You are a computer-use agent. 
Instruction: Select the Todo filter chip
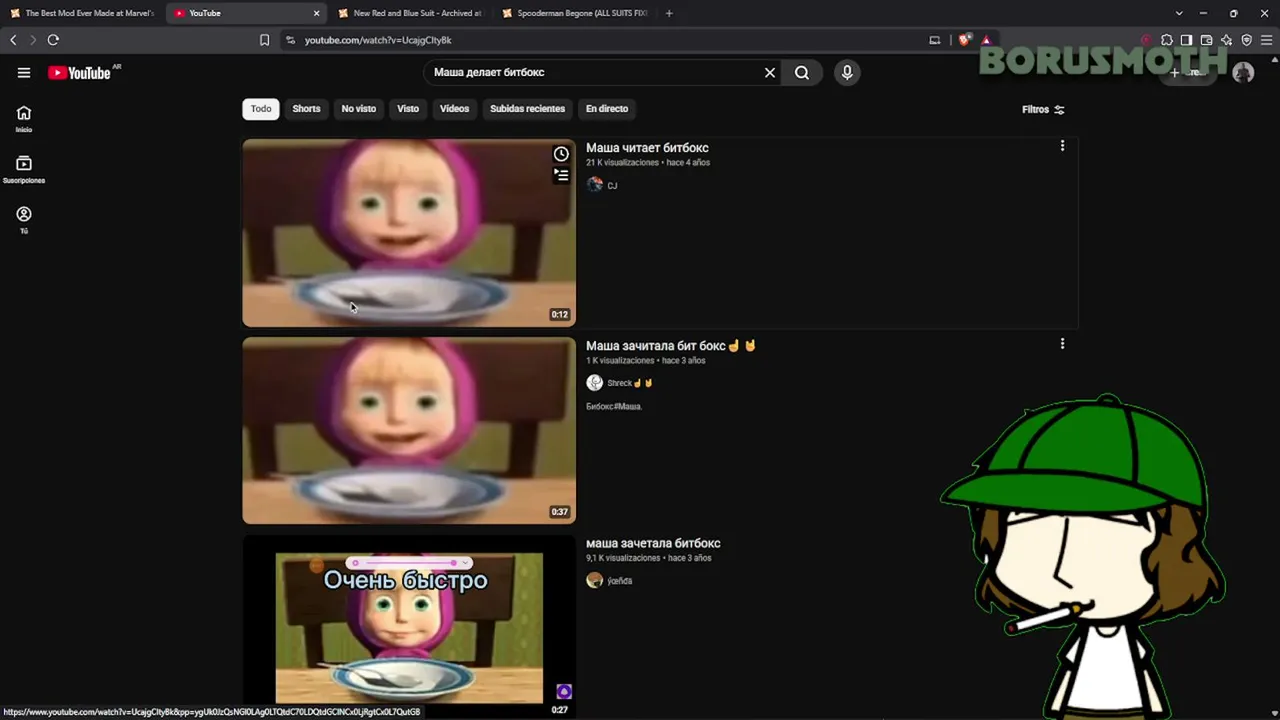(261, 108)
